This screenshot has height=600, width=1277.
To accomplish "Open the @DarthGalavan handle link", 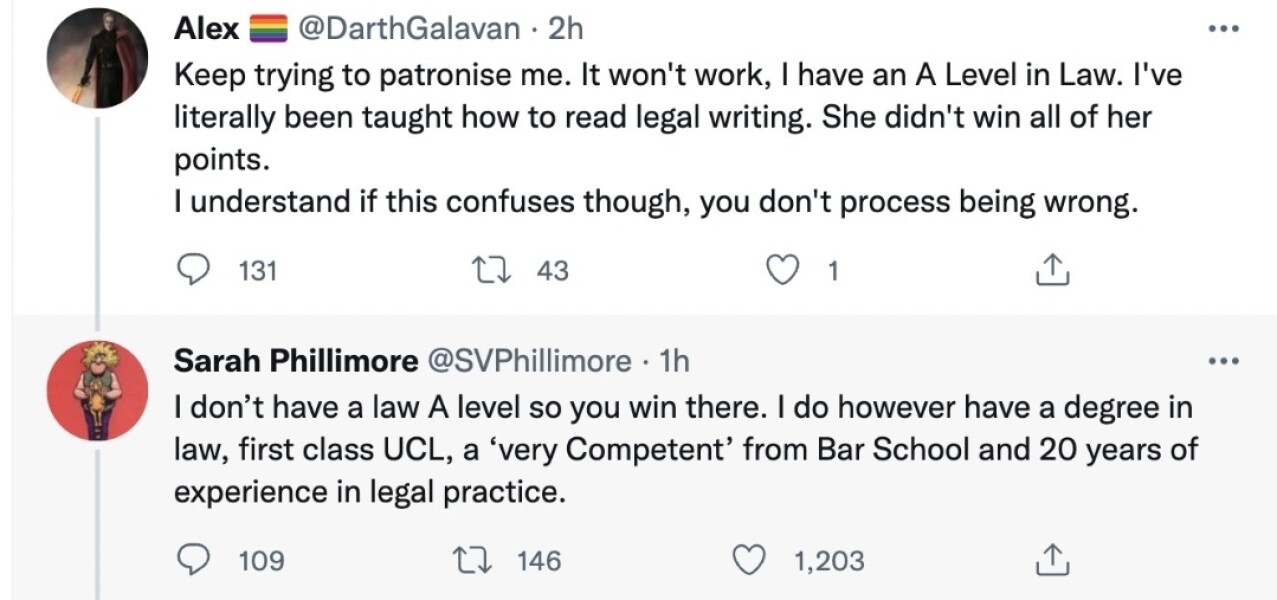I will (x=407, y=29).
